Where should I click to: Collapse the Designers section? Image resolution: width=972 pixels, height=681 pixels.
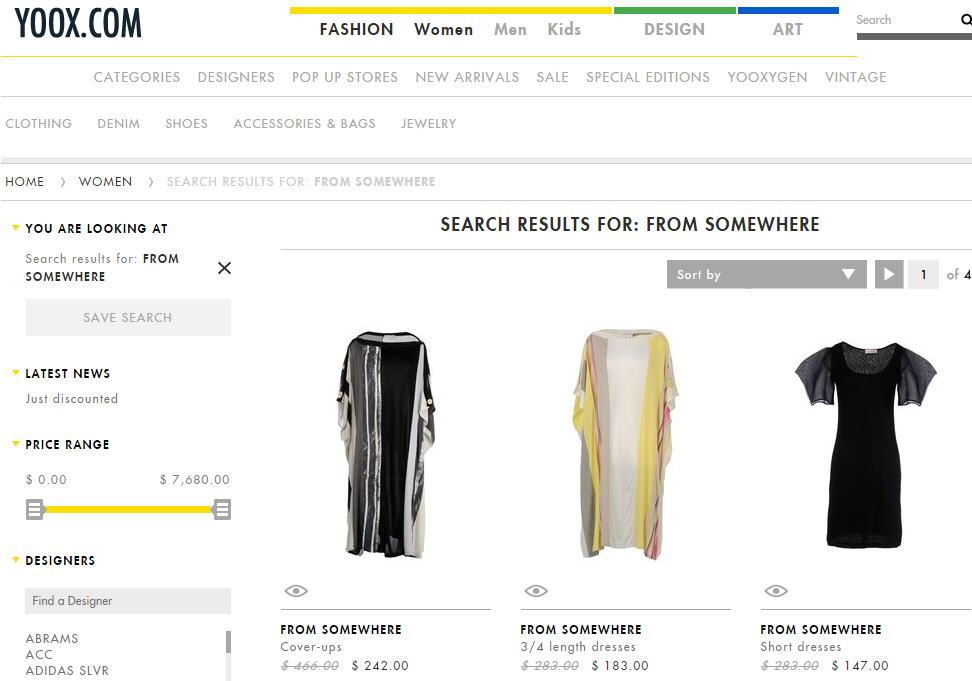click(x=16, y=560)
